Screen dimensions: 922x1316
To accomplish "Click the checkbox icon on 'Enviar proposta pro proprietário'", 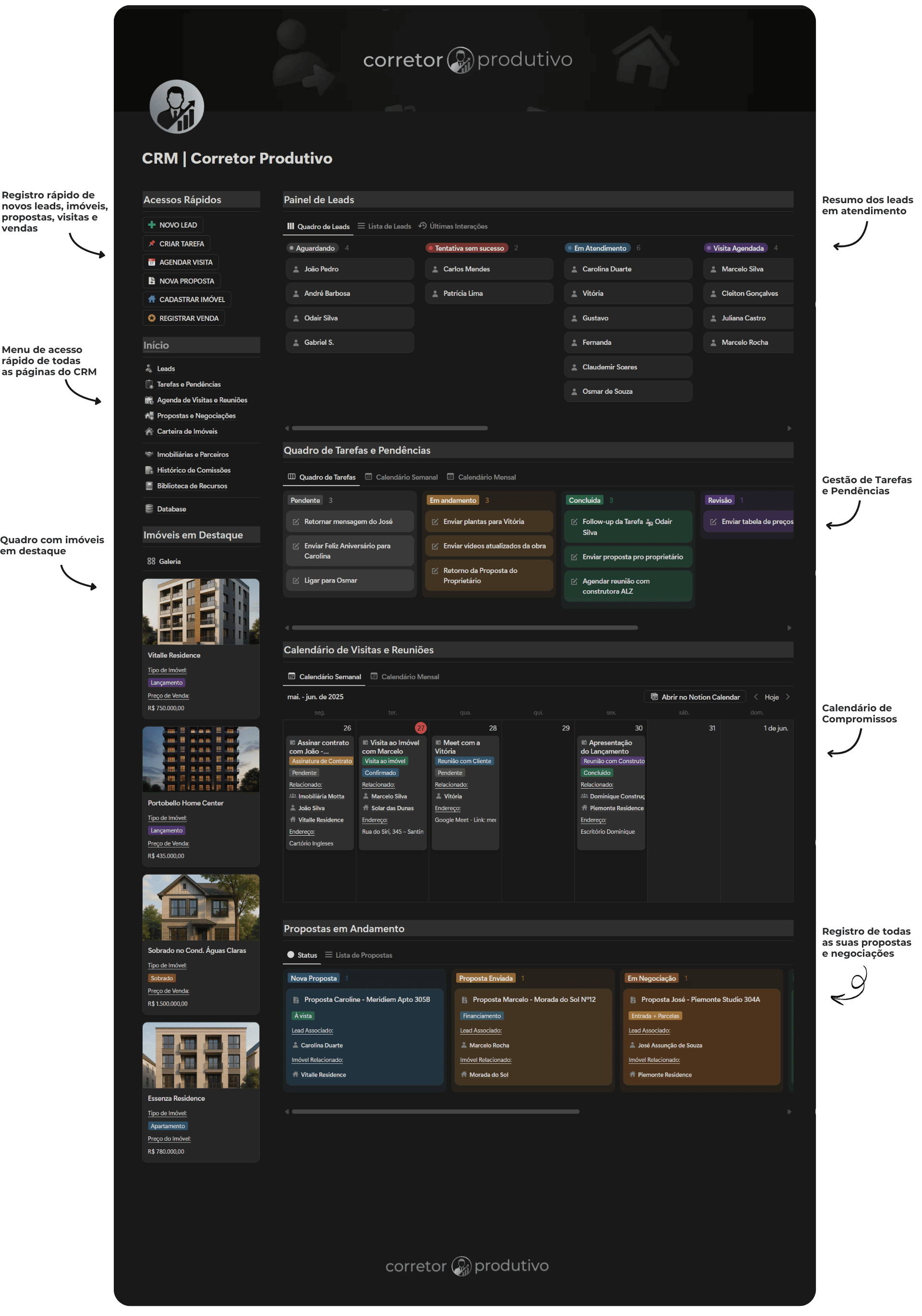I will coord(574,557).
